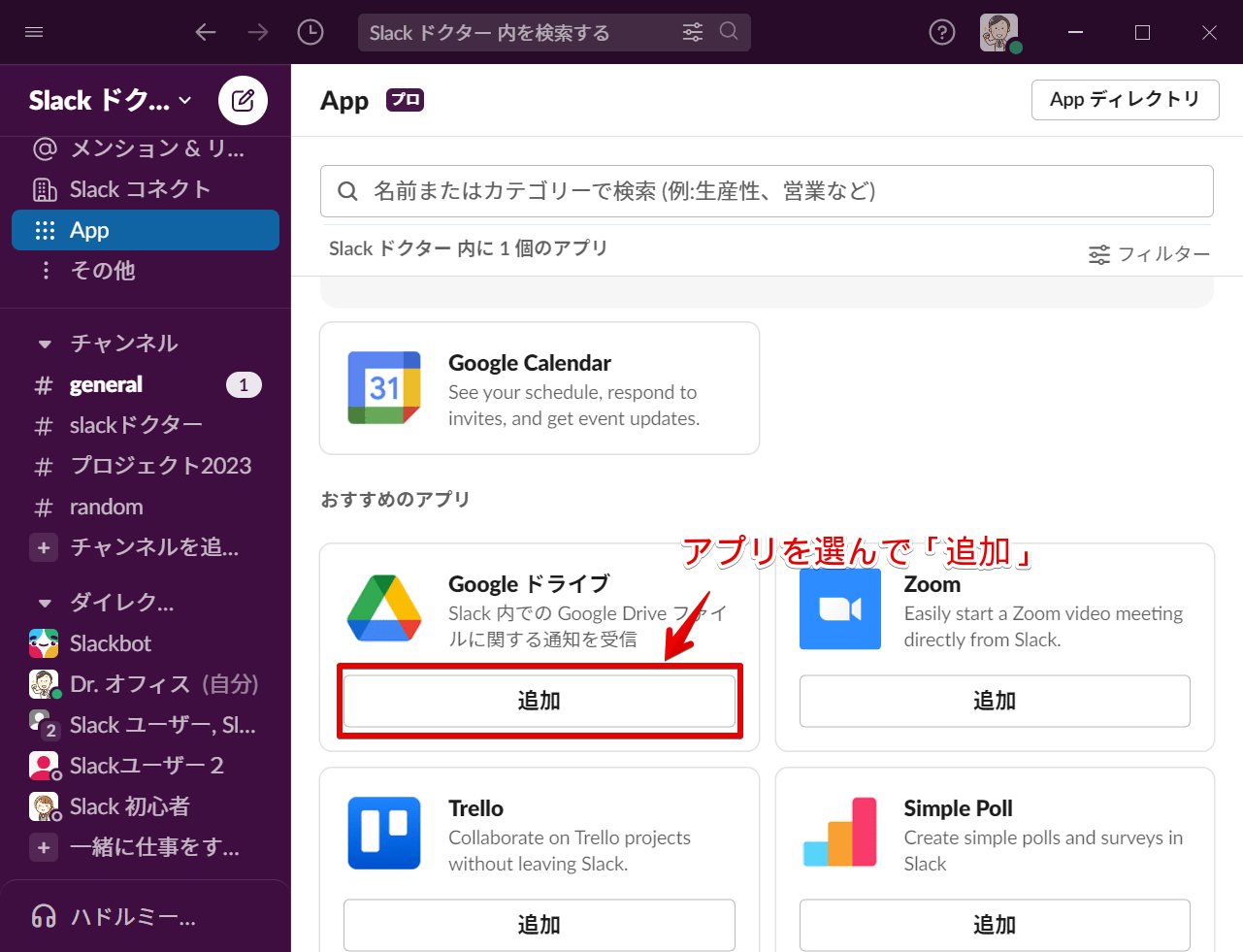1243x952 pixels.
Task: Open the プロジェクト2023 channel
Action: 146,467
